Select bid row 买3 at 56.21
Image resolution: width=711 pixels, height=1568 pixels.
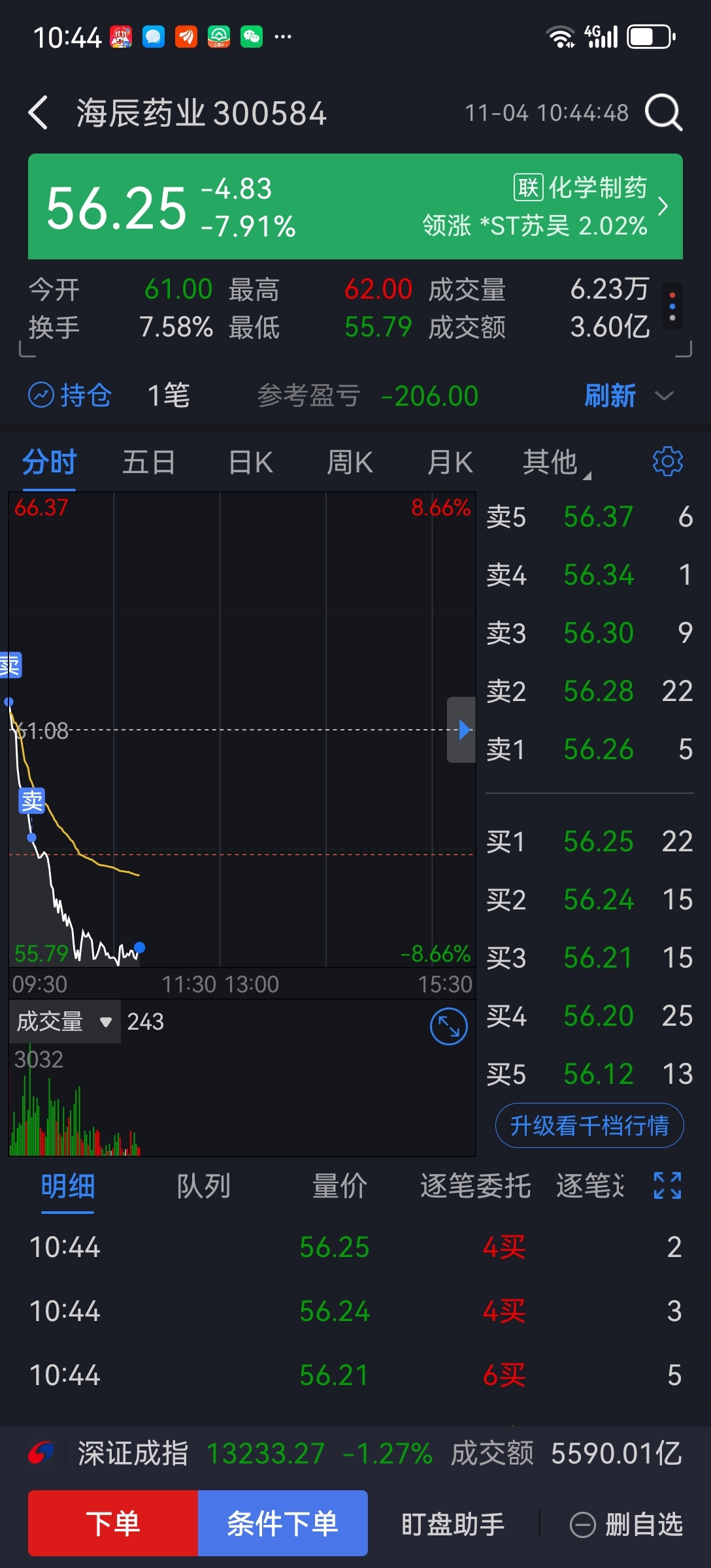pos(589,958)
